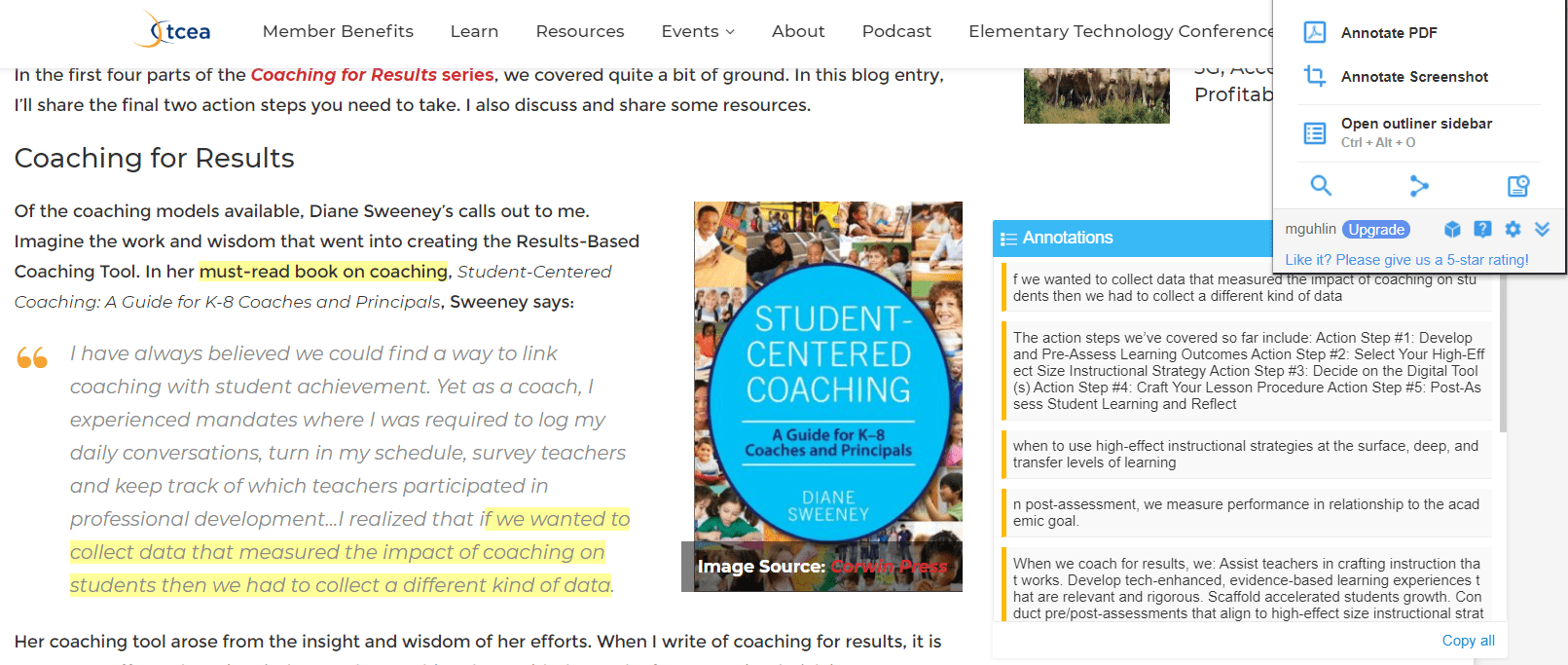Open the help question mark icon

(x=1482, y=229)
